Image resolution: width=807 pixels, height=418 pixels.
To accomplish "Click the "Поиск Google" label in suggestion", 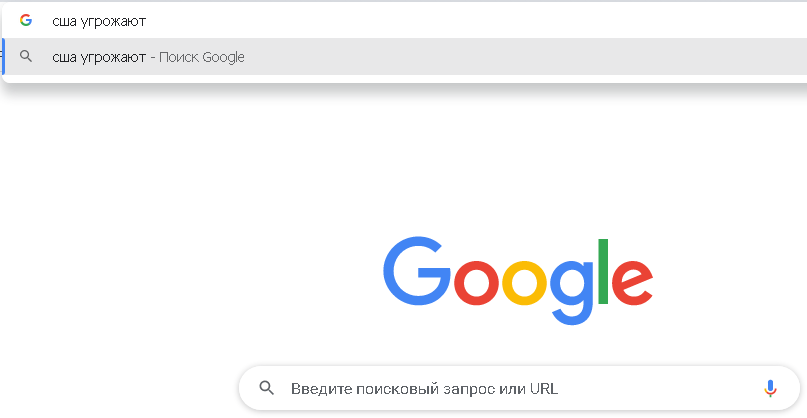I will [x=202, y=57].
